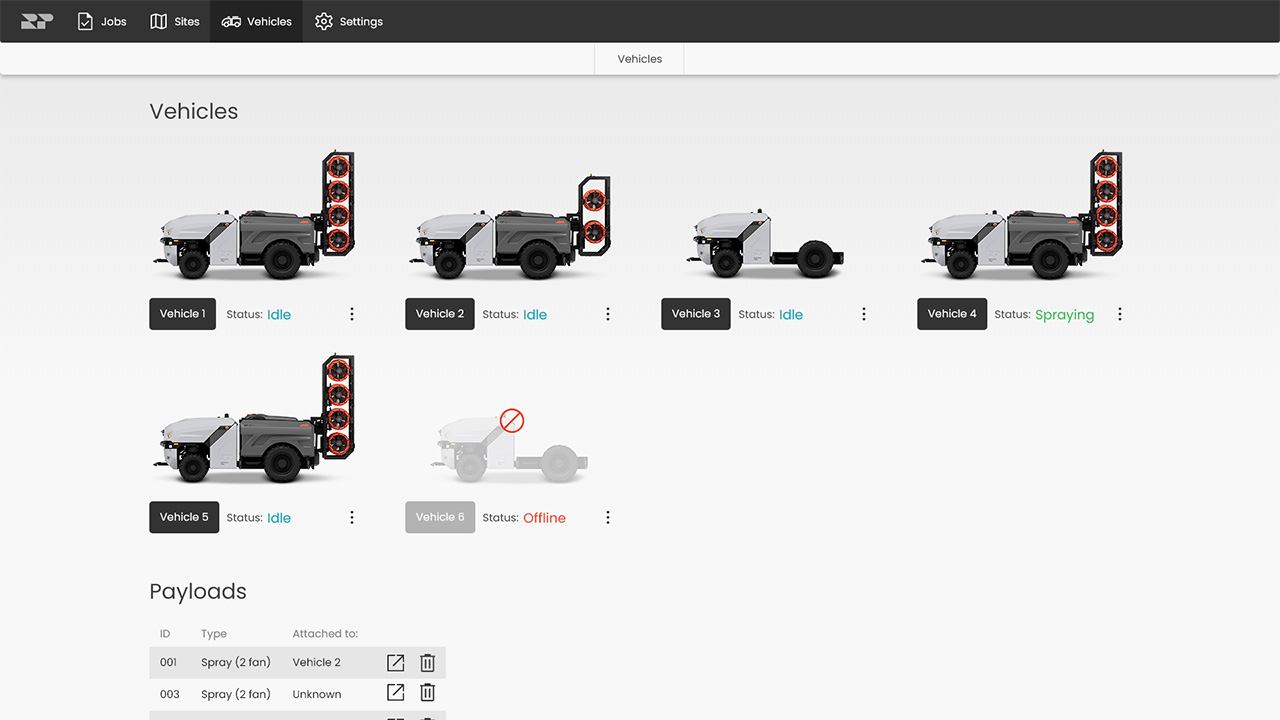Viewport: 1280px width, 720px height.
Task: Switch to the Vehicles tab
Action: tap(638, 58)
